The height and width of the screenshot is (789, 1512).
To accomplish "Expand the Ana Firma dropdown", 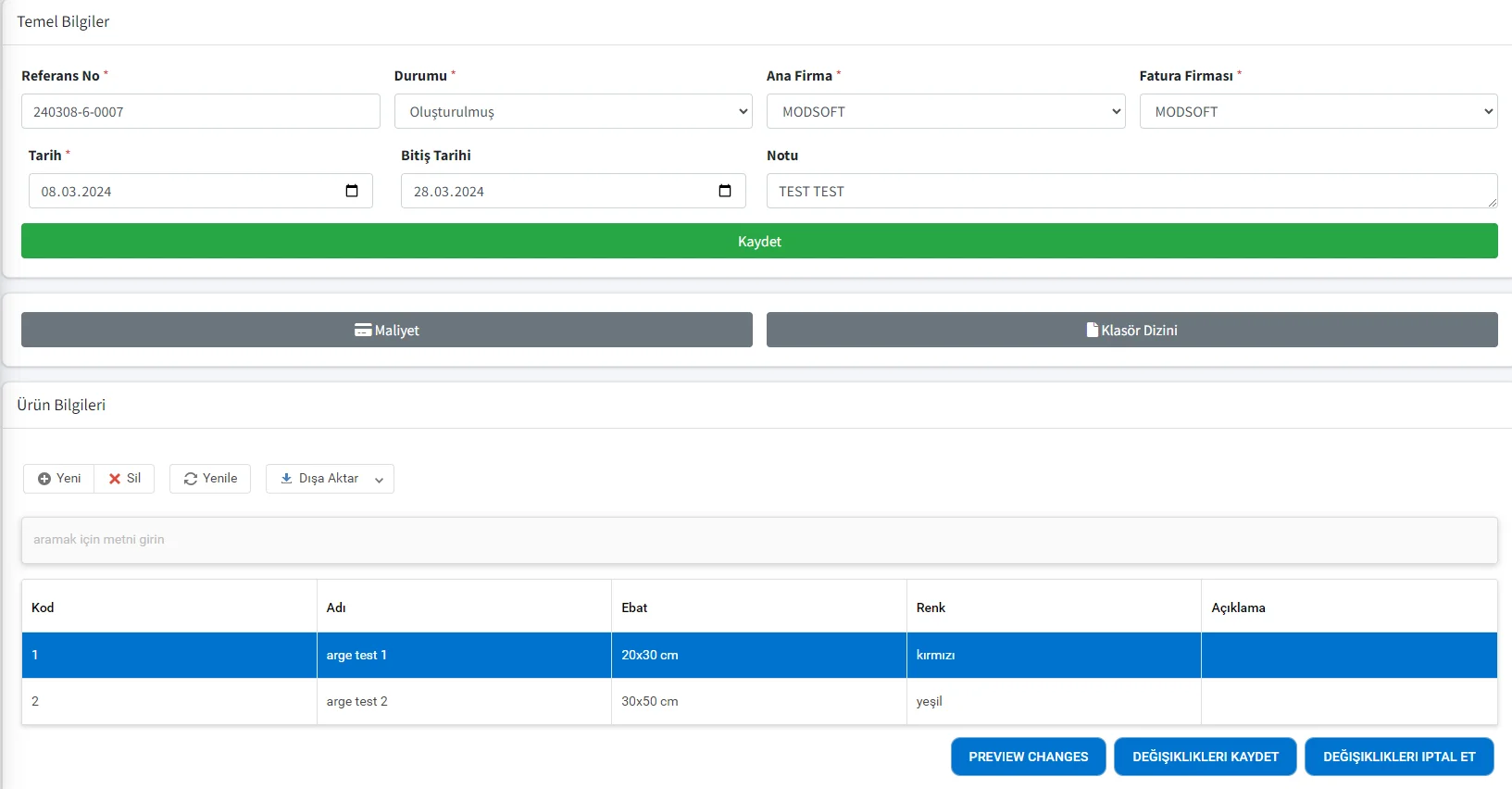I will [945, 111].
